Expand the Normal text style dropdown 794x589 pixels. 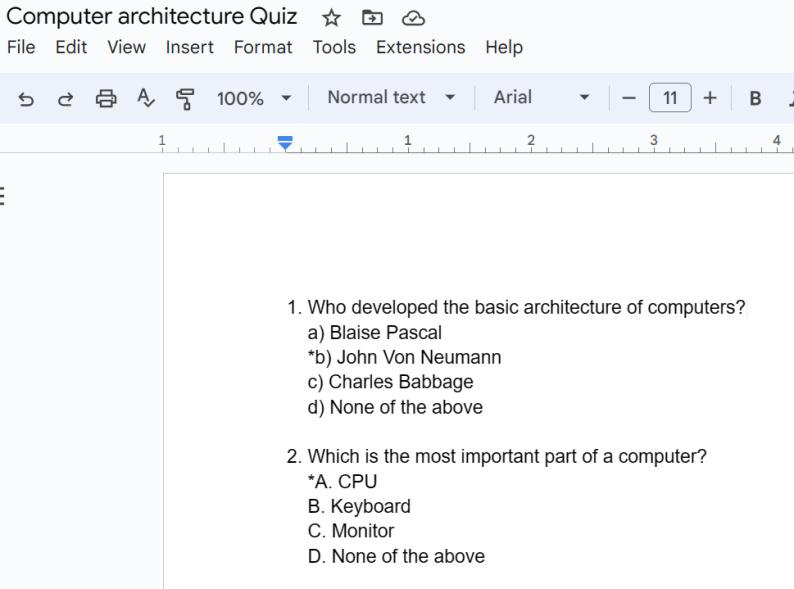(x=391, y=98)
